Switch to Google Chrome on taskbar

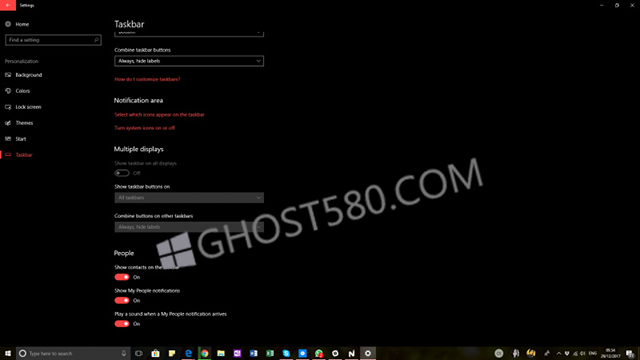pos(204,353)
